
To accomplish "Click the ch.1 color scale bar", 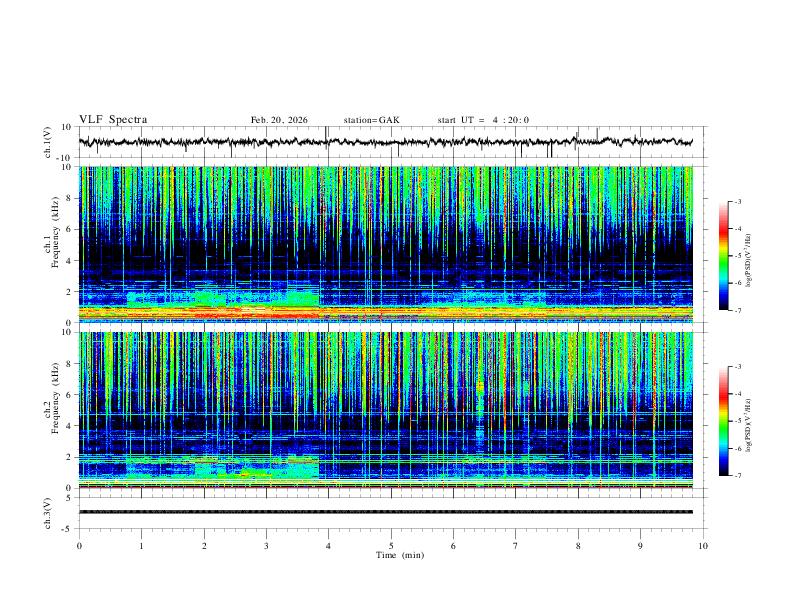I will pos(724,256).
